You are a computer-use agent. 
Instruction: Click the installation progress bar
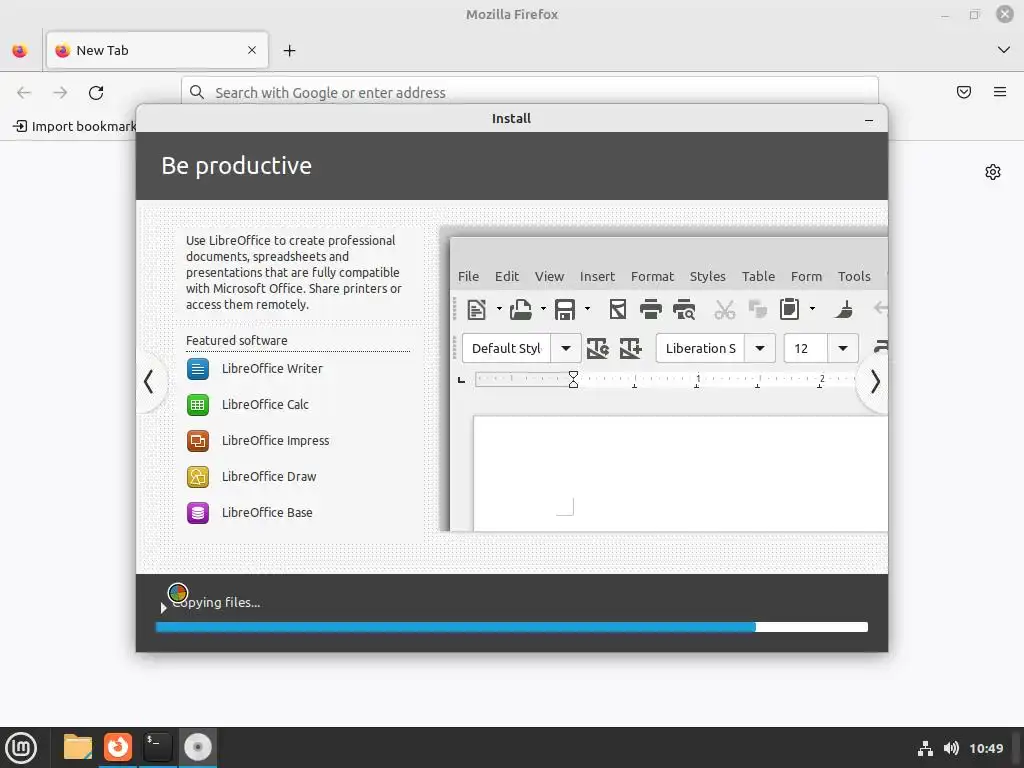pos(511,627)
